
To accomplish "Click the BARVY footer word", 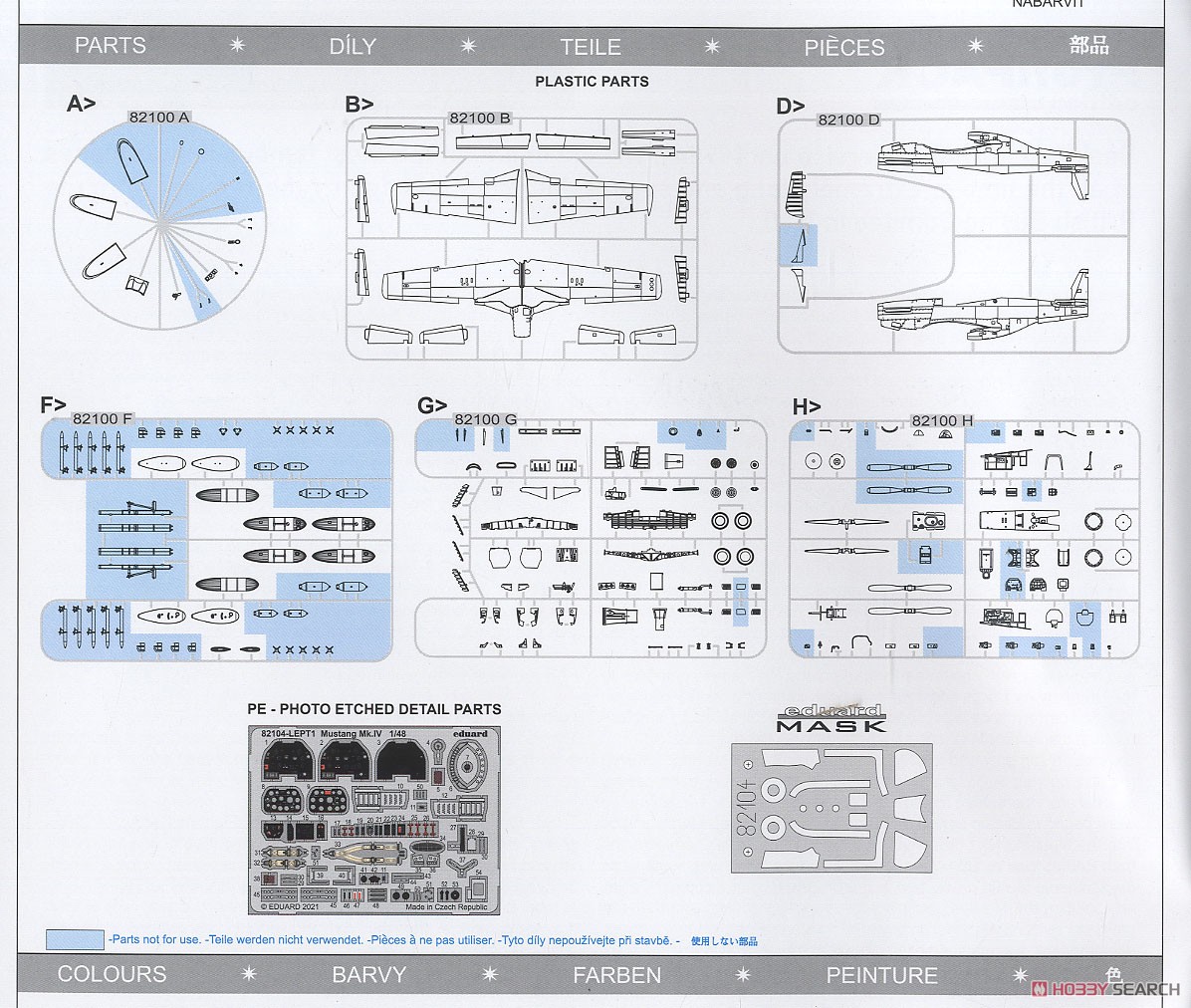I will pyautogui.click(x=369, y=974).
